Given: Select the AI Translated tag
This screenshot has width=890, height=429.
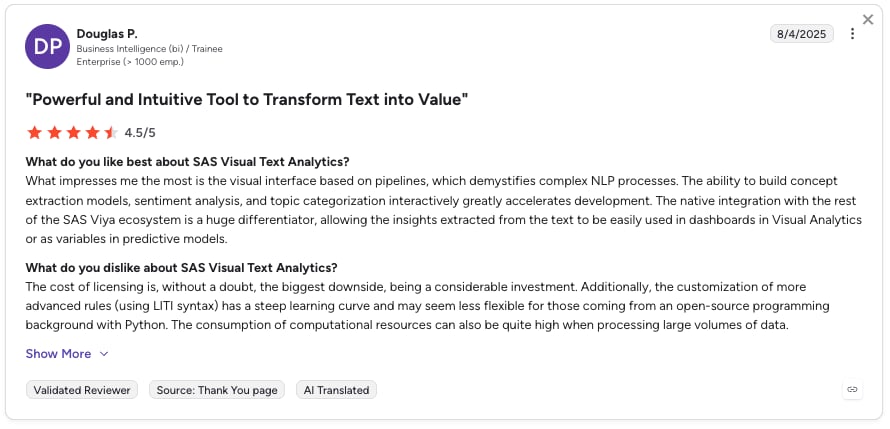Looking at the screenshot, I should pos(336,390).
